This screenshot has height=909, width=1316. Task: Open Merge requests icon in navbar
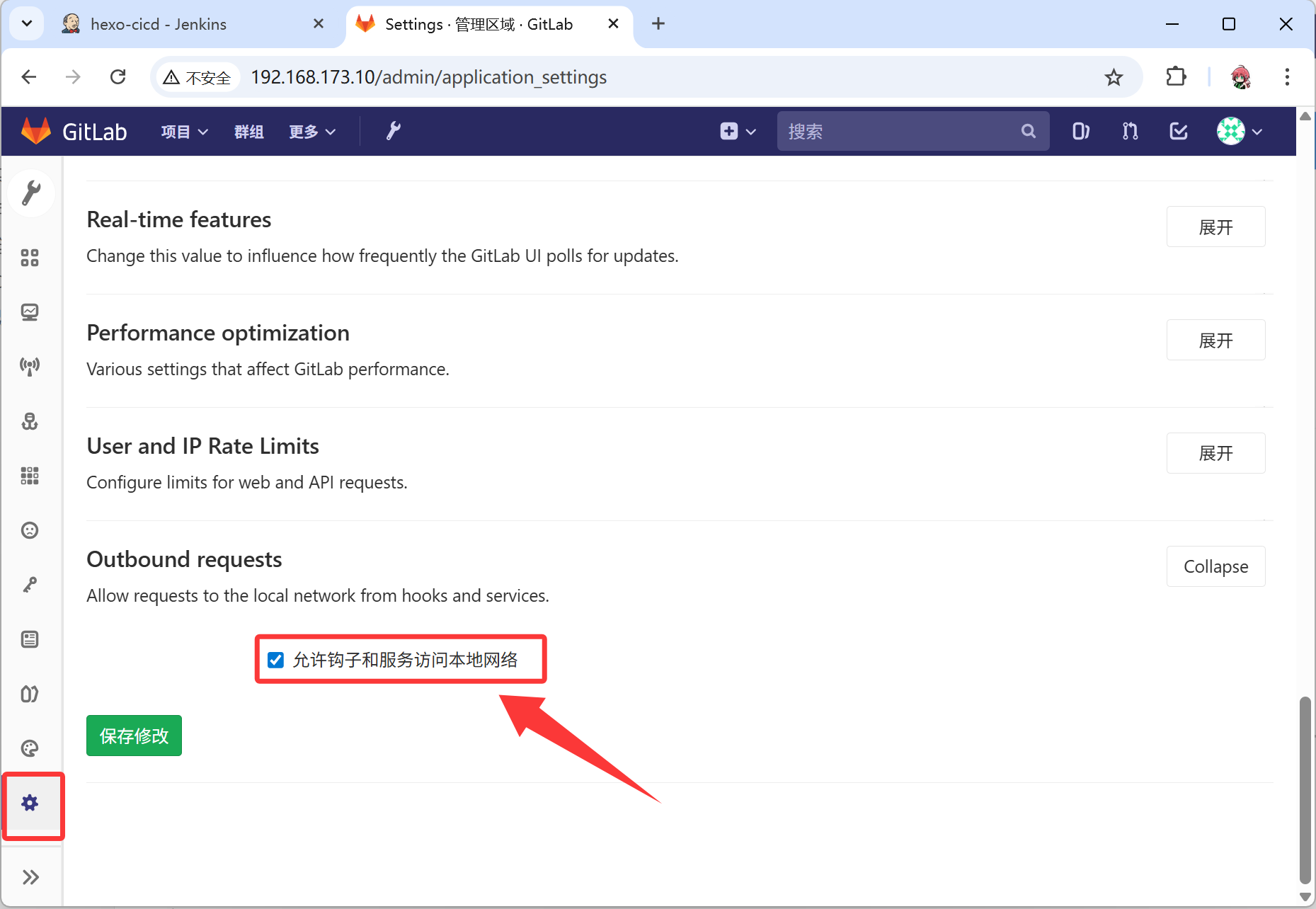[1130, 131]
